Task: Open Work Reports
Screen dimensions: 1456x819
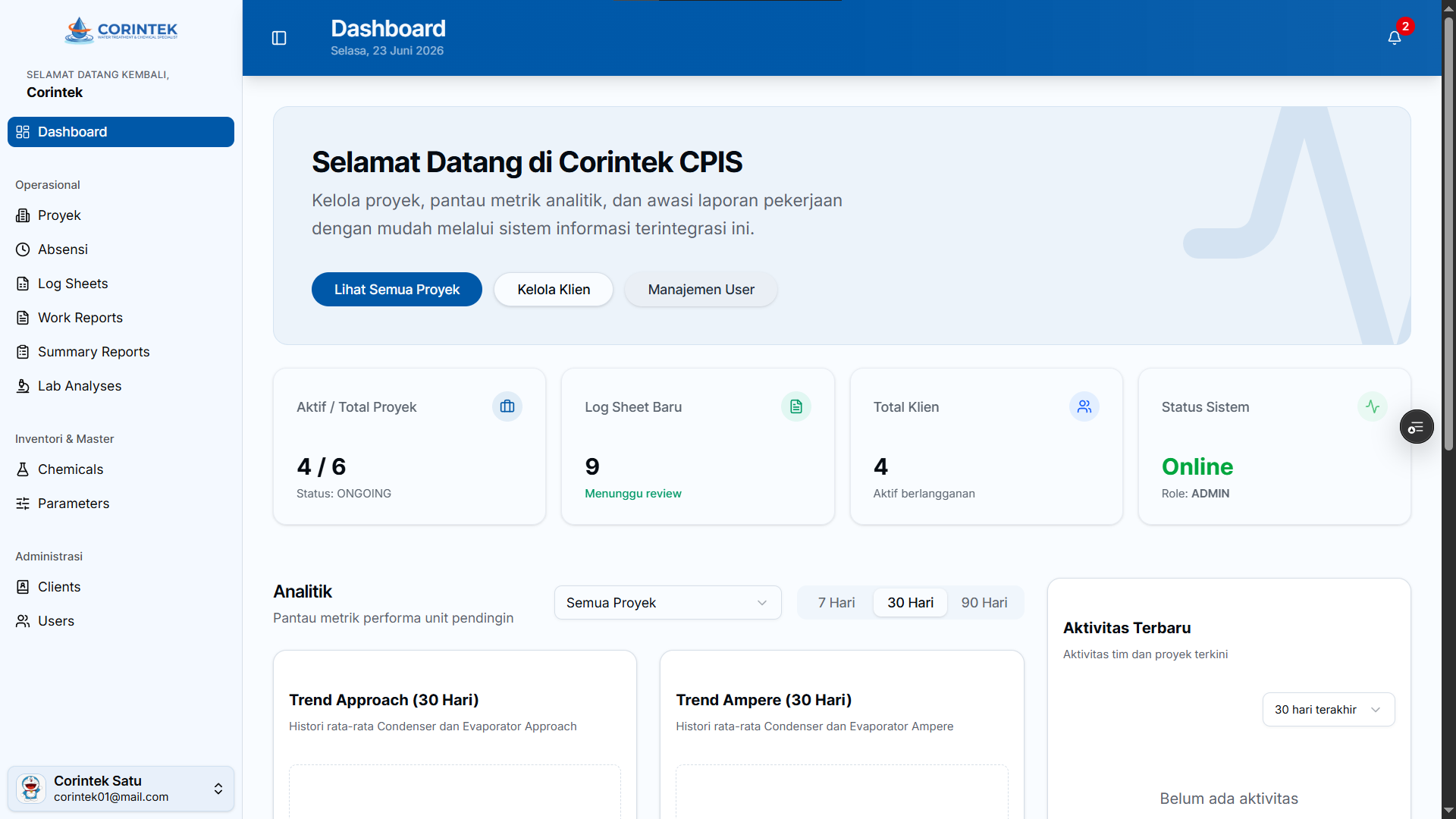Action: 121,318
